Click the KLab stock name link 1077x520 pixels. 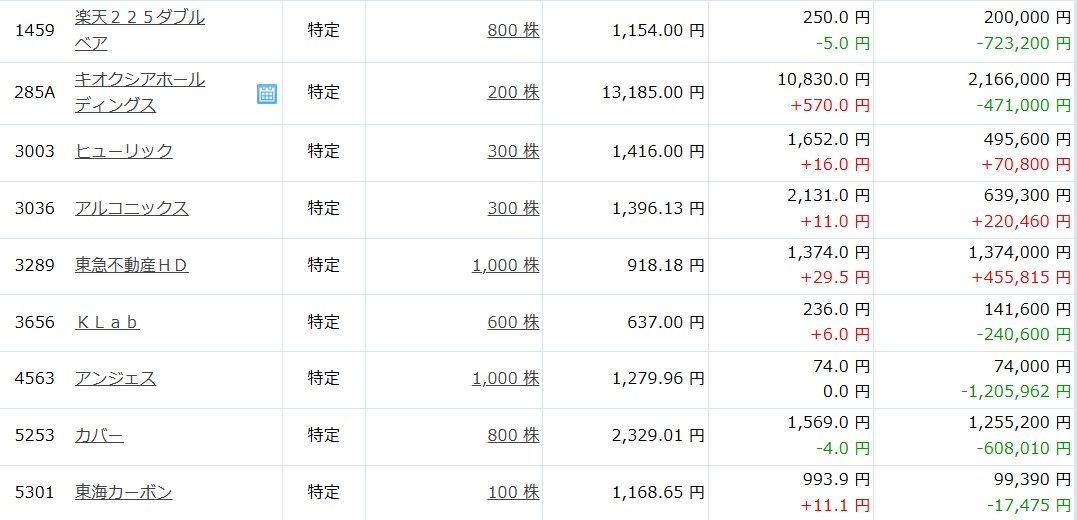click(x=107, y=322)
